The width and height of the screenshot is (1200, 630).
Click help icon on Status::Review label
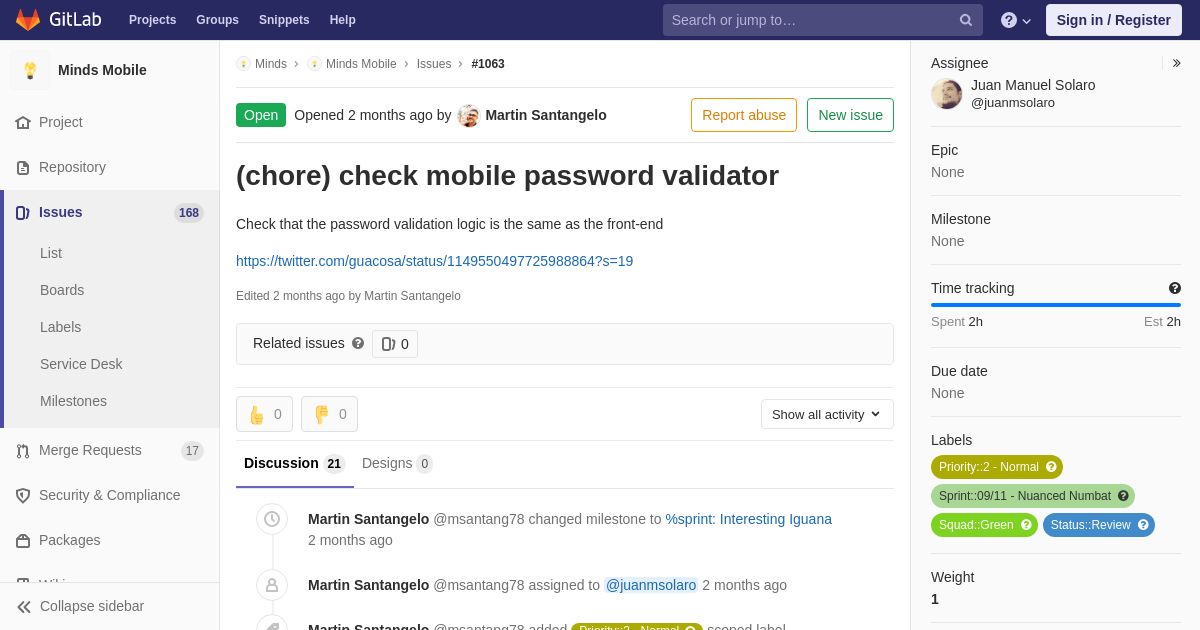(x=1143, y=525)
